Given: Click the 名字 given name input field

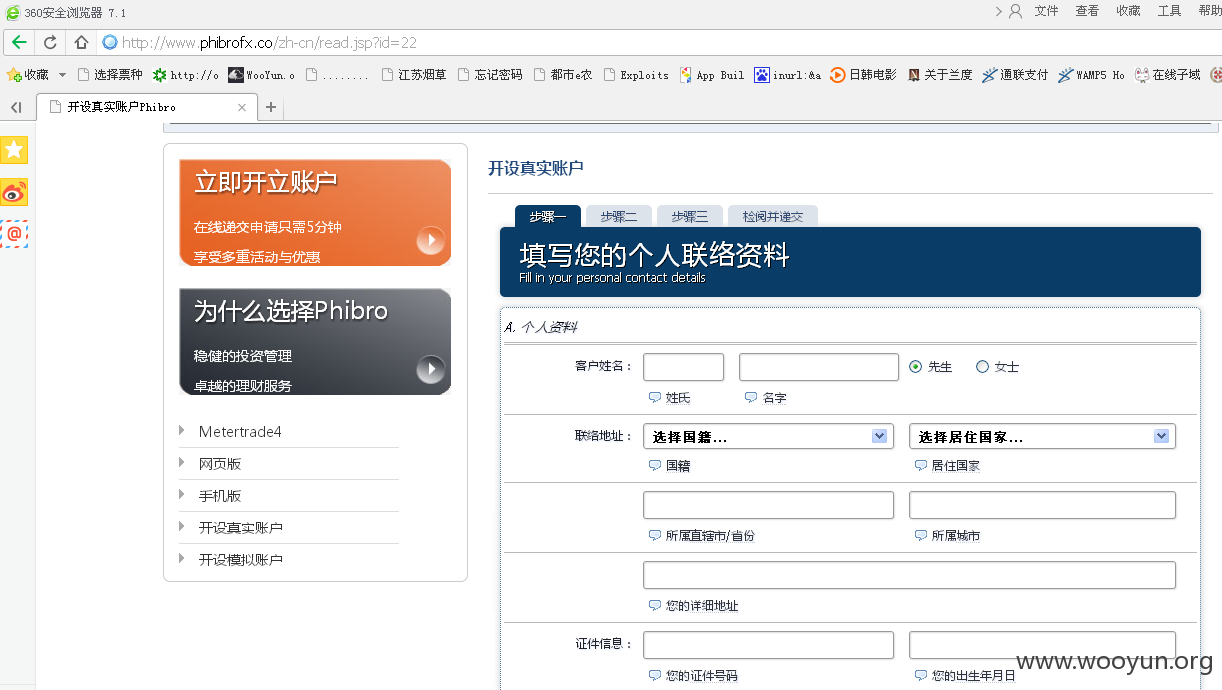Looking at the screenshot, I should pyautogui.click(x=819, y=367).
